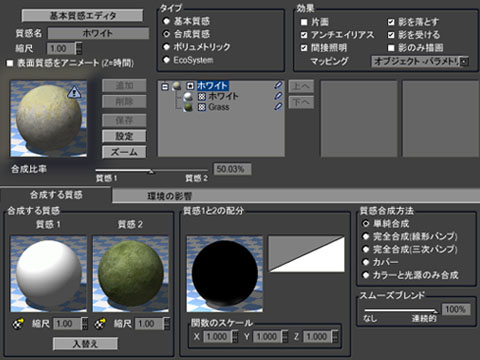Click the load material icon under 質感1
Screen dimensions: 480x360
pyautogui.click(x=18, y=323)
